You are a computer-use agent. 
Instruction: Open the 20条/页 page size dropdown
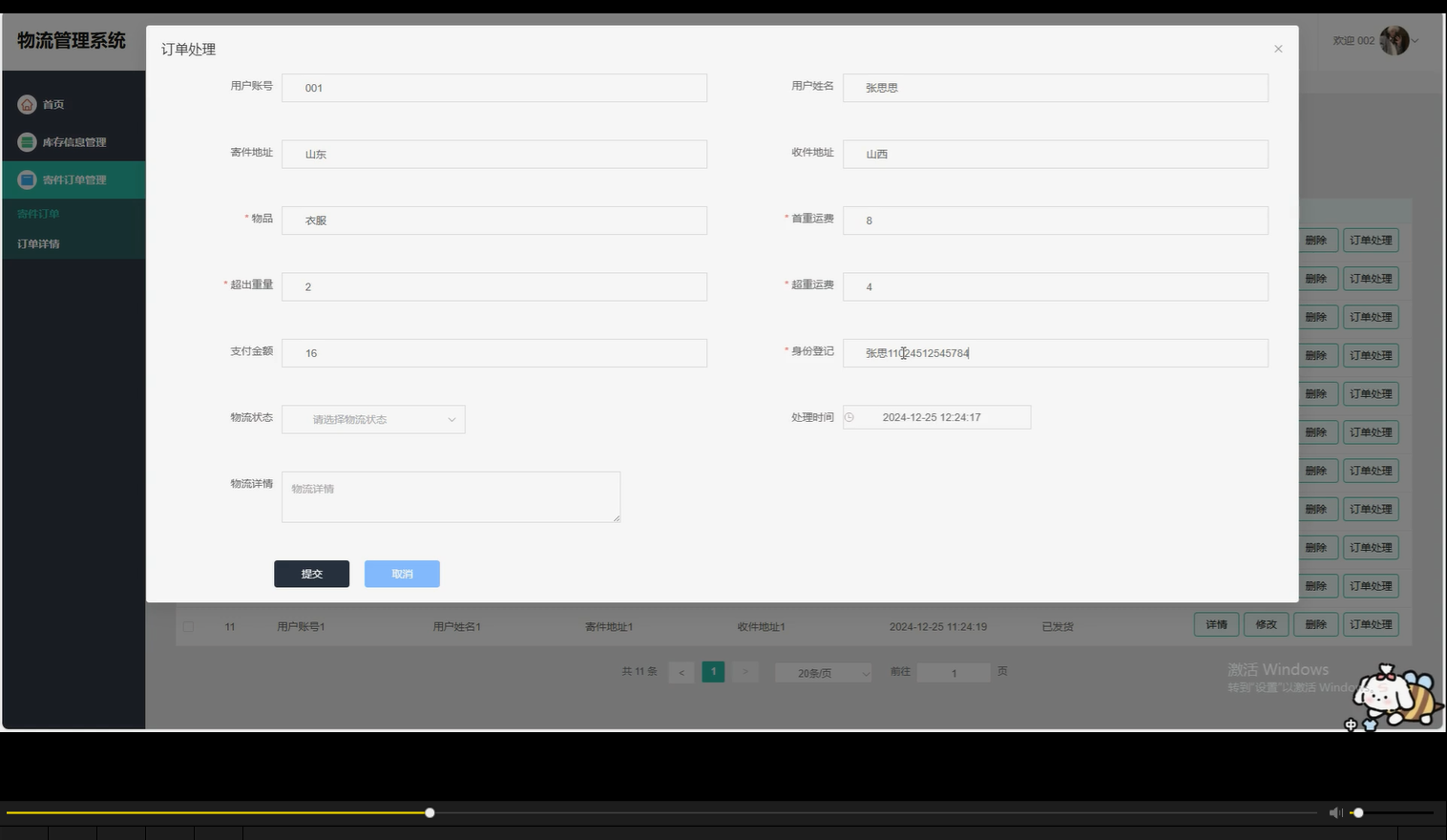pyautogui.click(x=823, y=673)
